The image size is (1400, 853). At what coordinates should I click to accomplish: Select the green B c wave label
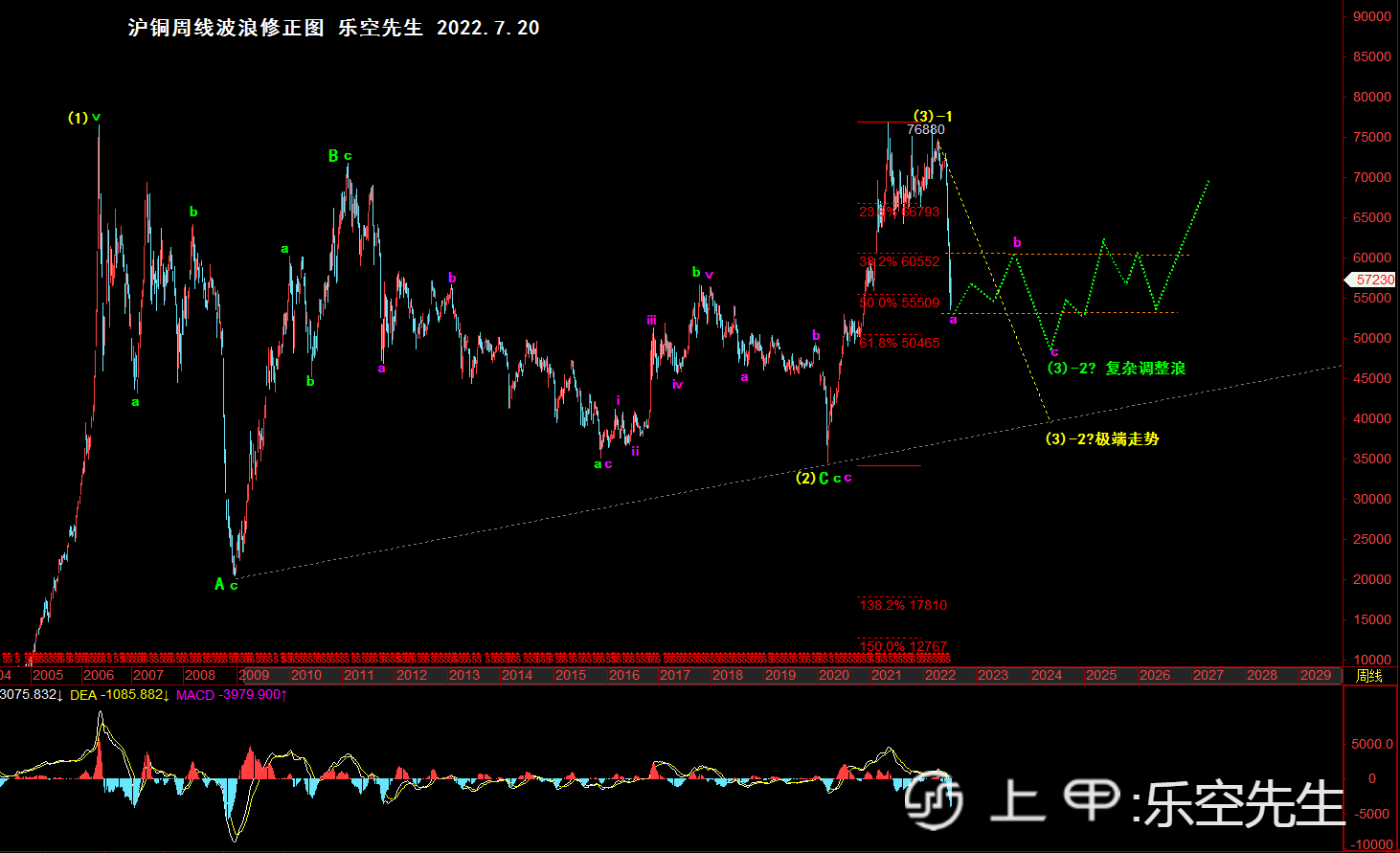tap(340, 156)
